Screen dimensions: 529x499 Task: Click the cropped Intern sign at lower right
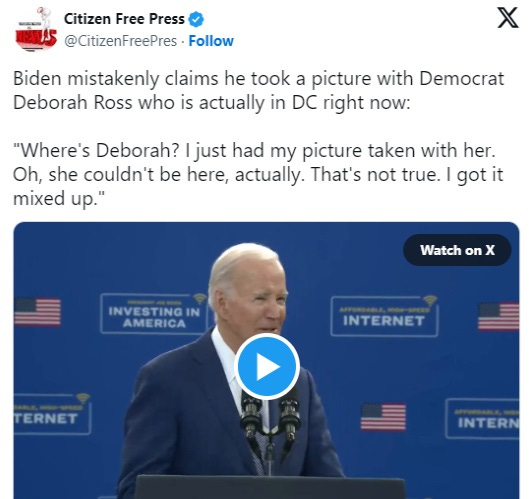point(482,419)
